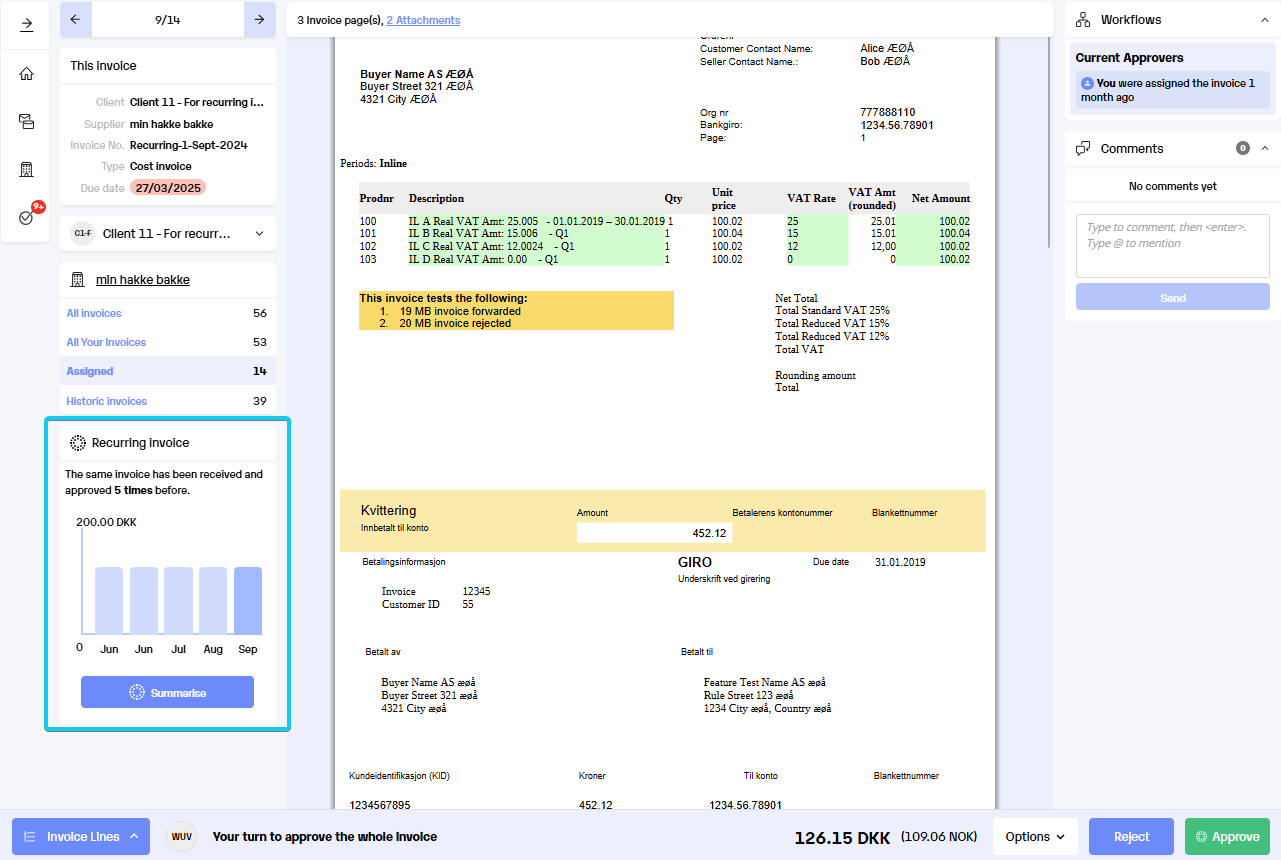Click the 9/14 invoice counter
The height and width of the screenshot is (860, 1281).
click(168, 19)
